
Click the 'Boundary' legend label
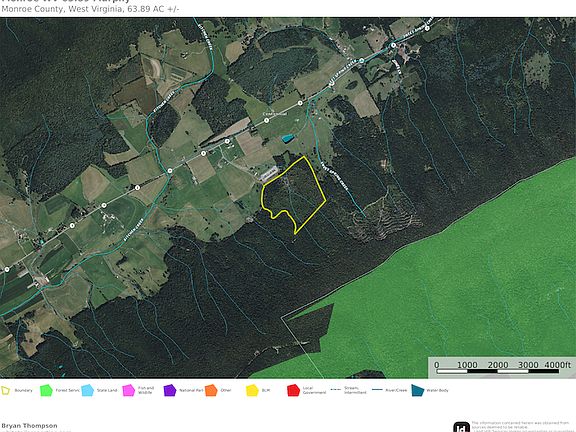24,390
